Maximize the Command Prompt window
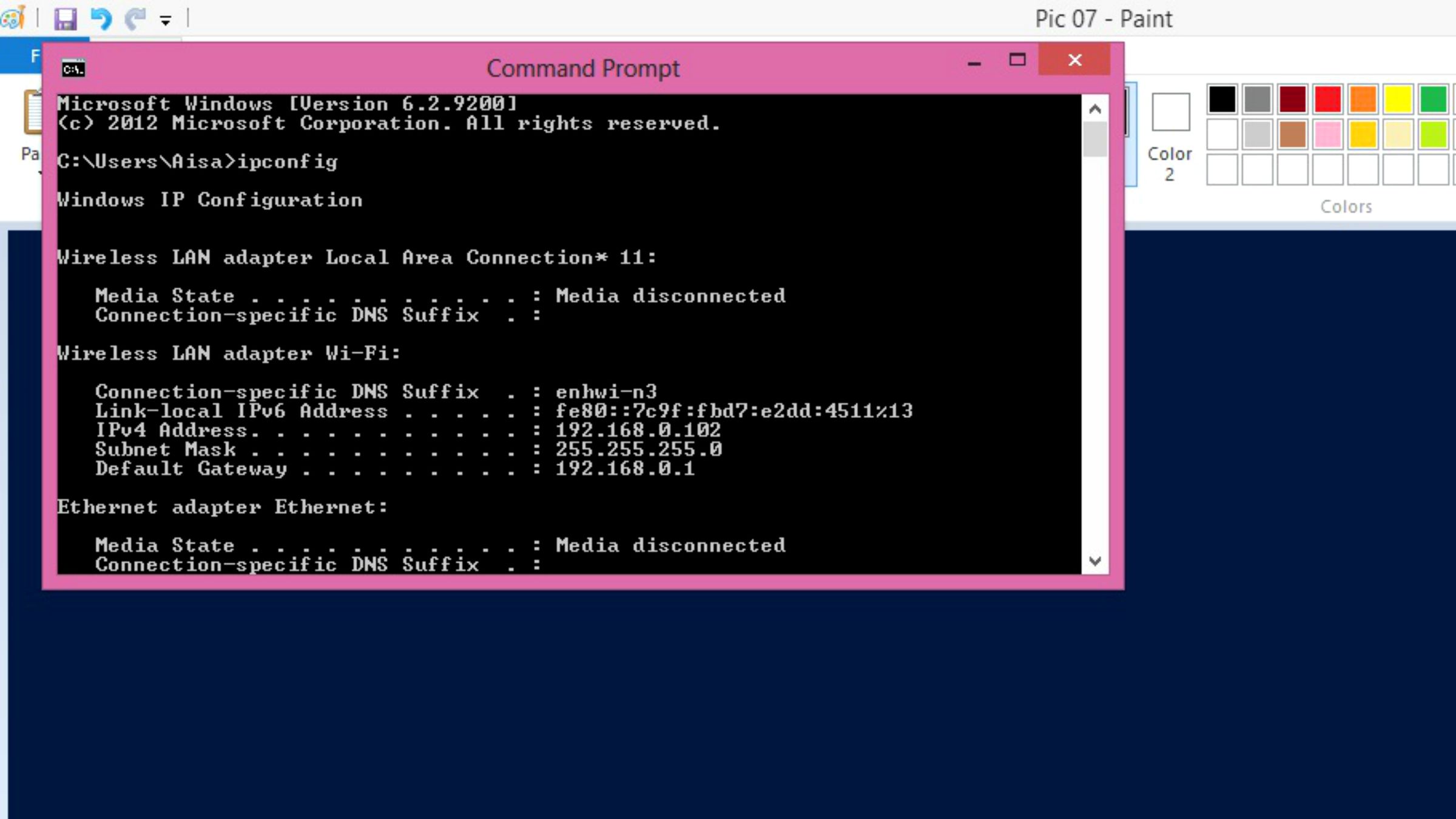 [1017, 60]
